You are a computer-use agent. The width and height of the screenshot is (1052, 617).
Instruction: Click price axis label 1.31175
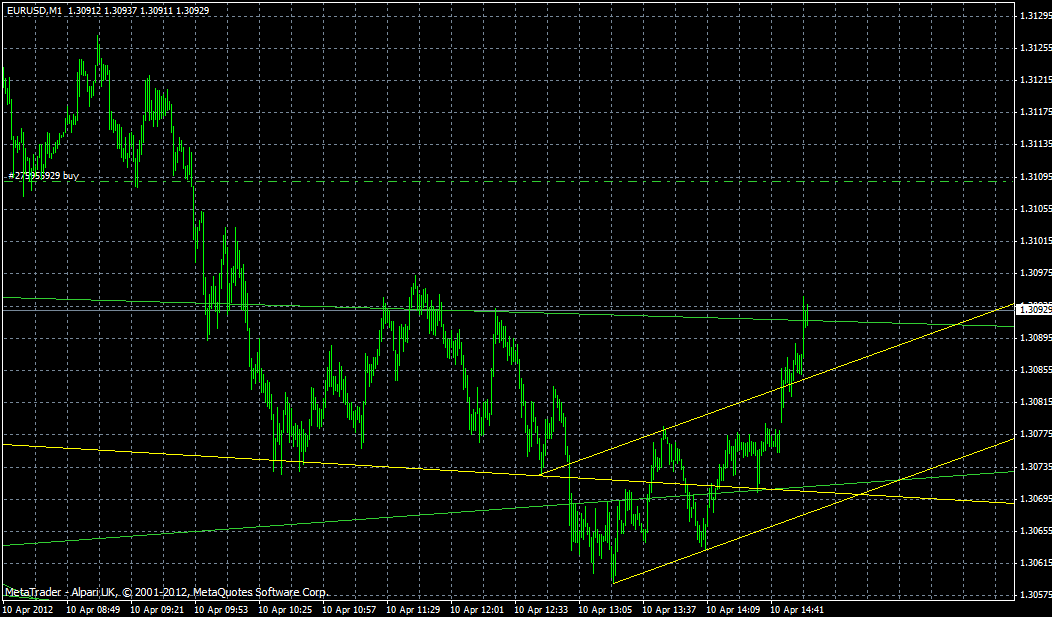[x=1034, y=112]
